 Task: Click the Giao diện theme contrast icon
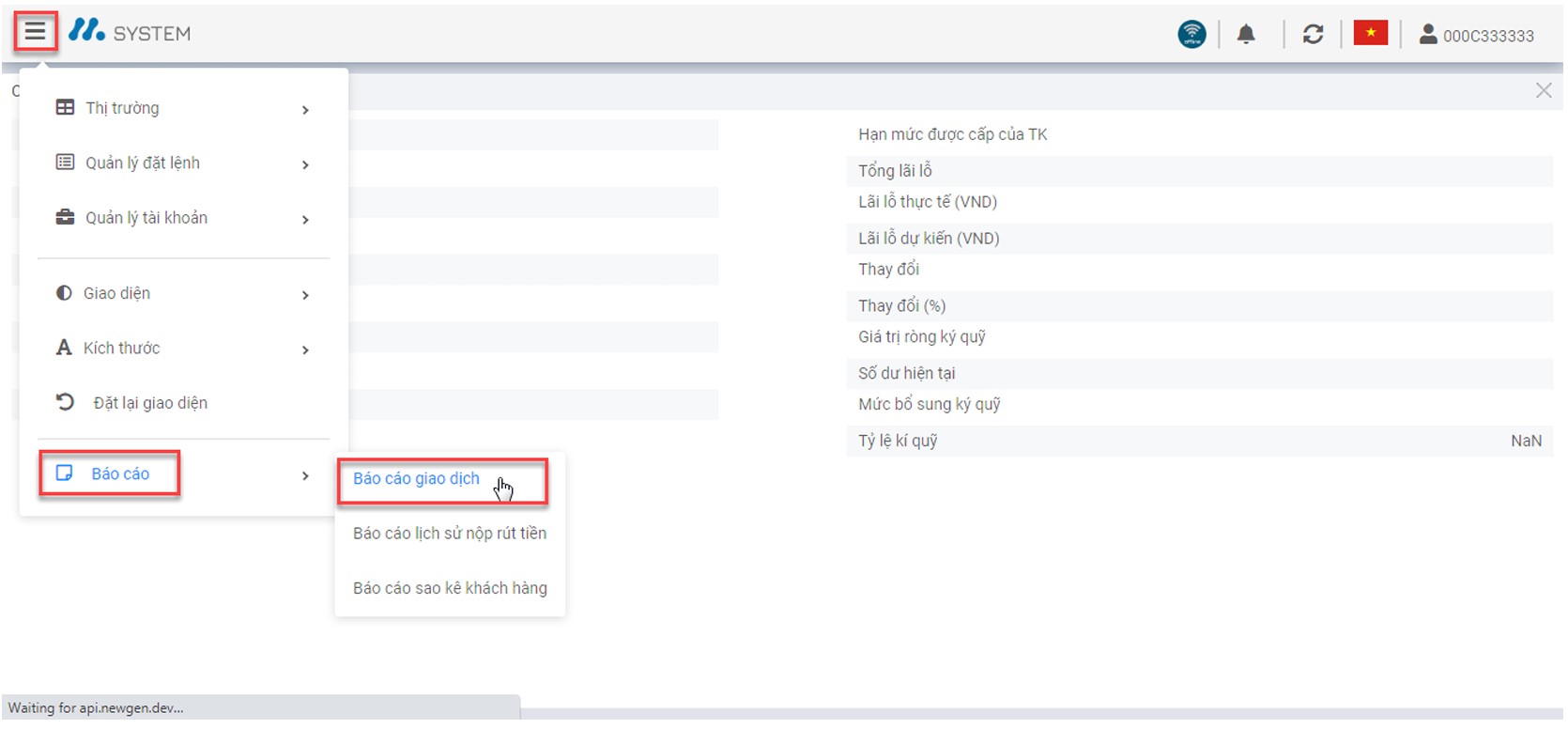click(64, 293)
